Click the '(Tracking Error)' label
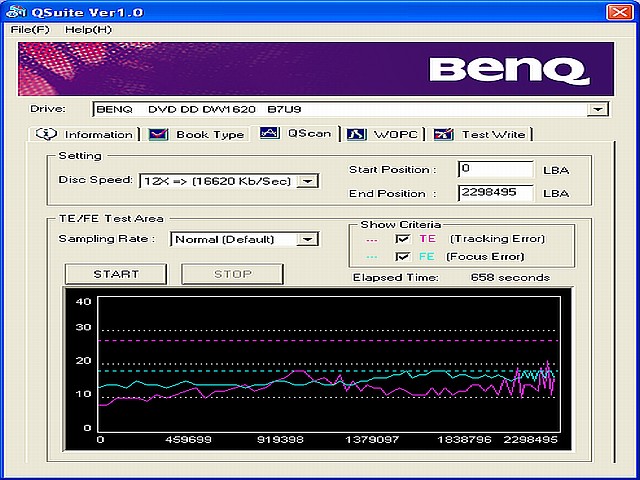This screenshot has width=640, height=480. point(498,239)
